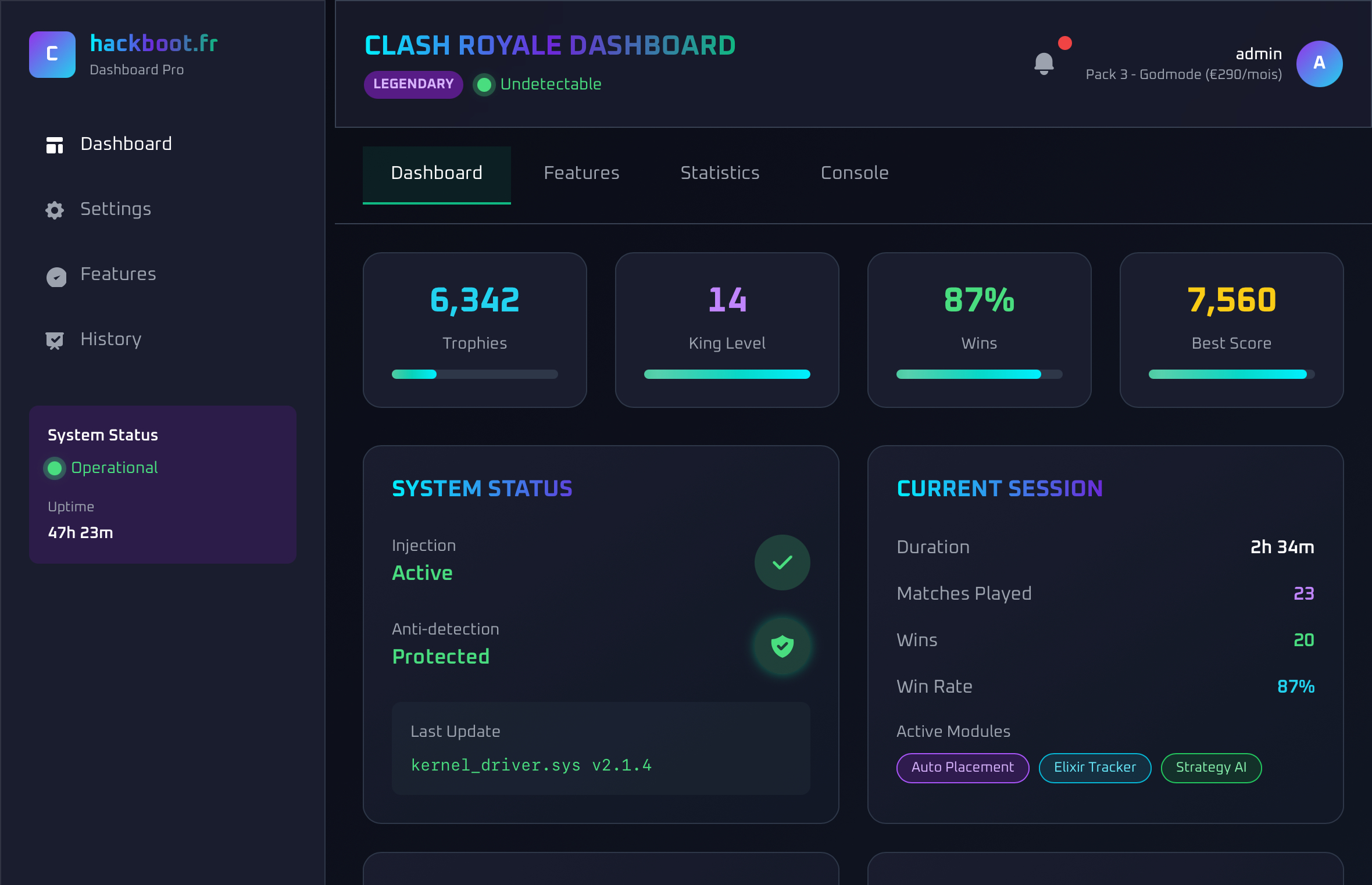Open History in the sidebar
1372x885 pixels.
click(163, 339)
